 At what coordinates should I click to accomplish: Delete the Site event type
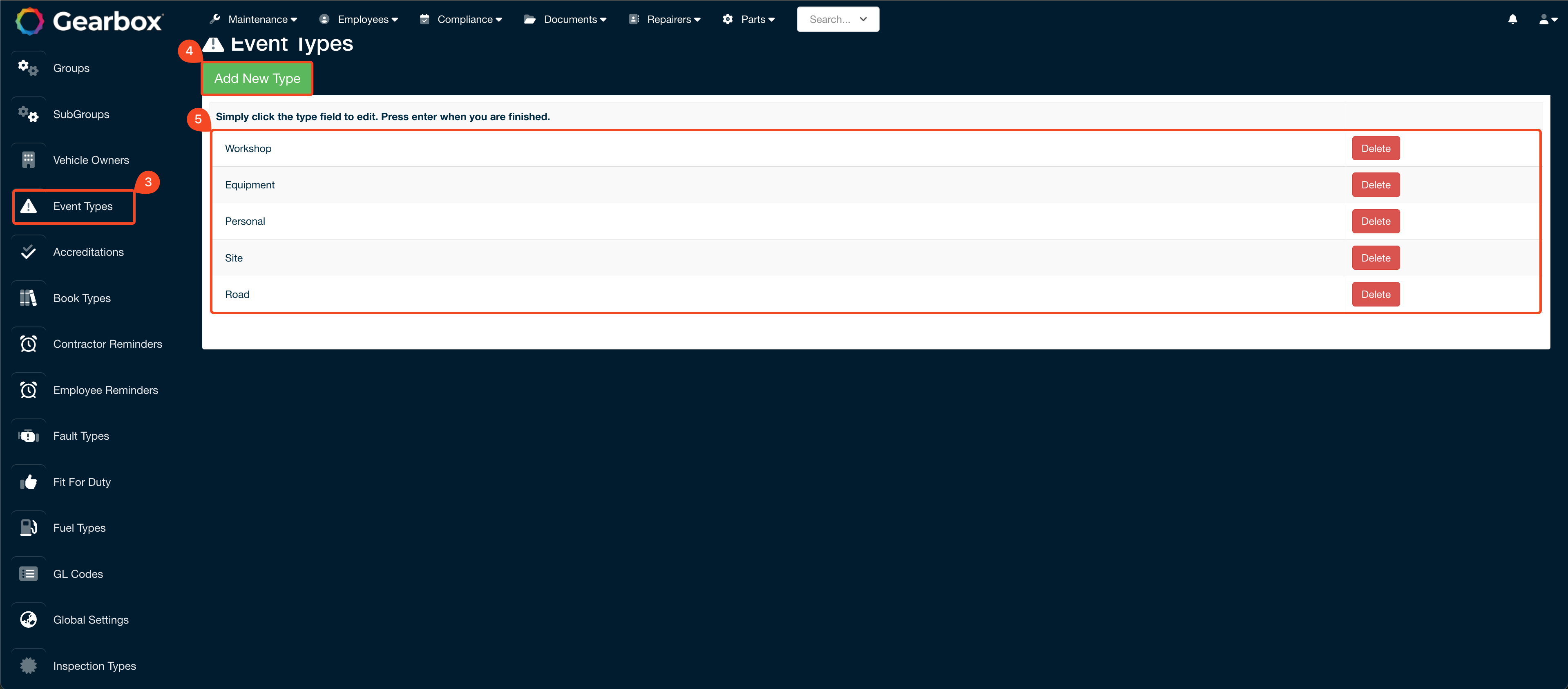tap(1376, 258)
